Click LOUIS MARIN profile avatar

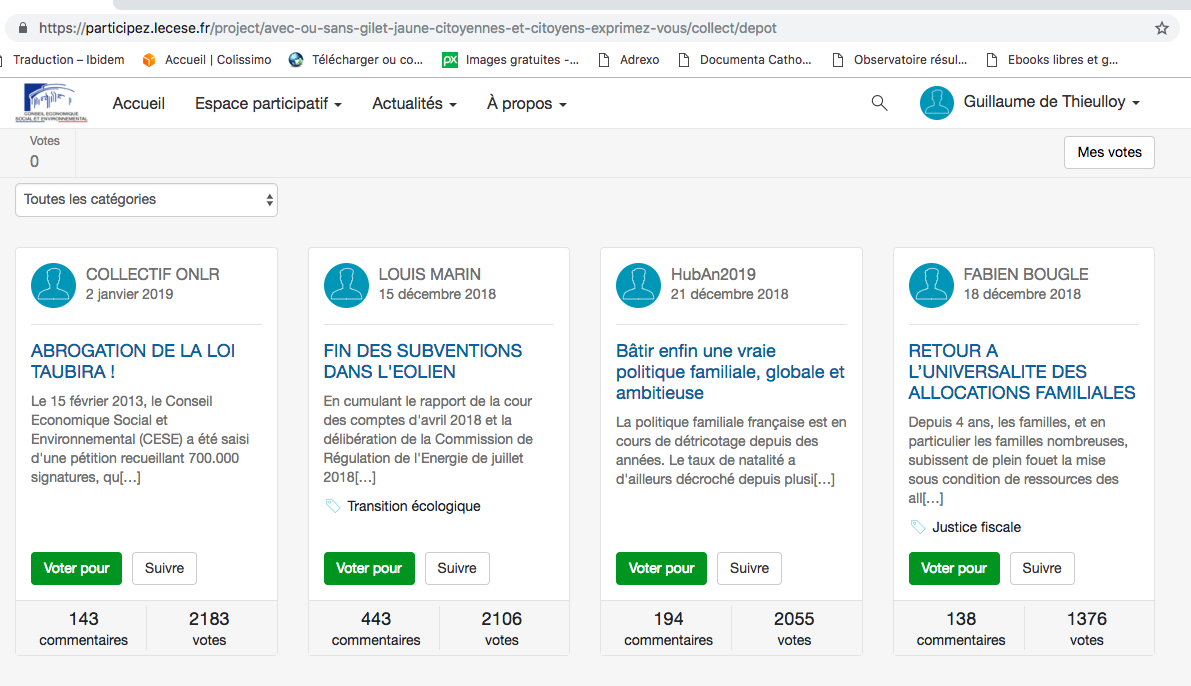[346, 285]
